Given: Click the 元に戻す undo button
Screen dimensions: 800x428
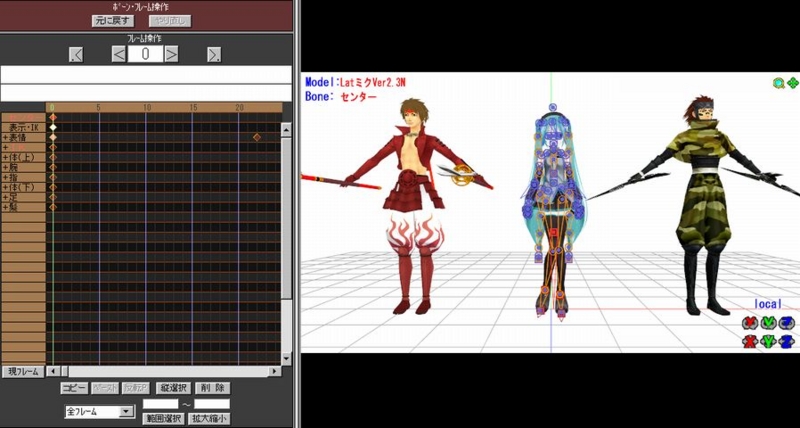Looking at the screenshot, I should tap(113, 21).
